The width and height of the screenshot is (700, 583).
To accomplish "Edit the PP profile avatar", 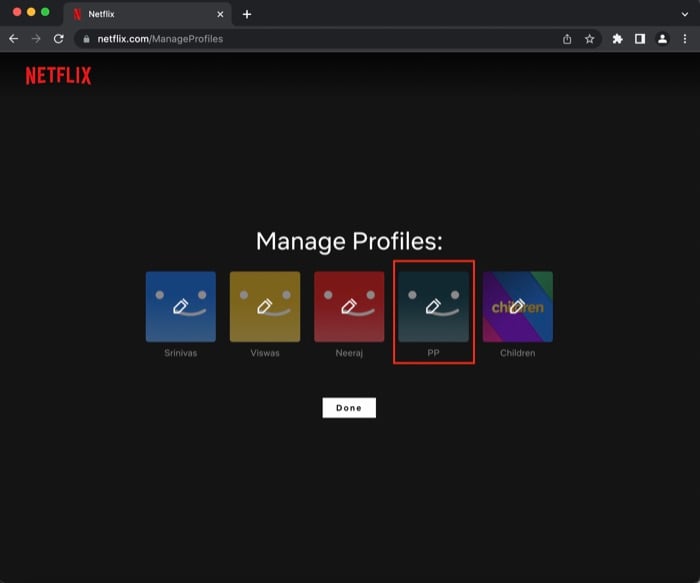I will (433, 307).
